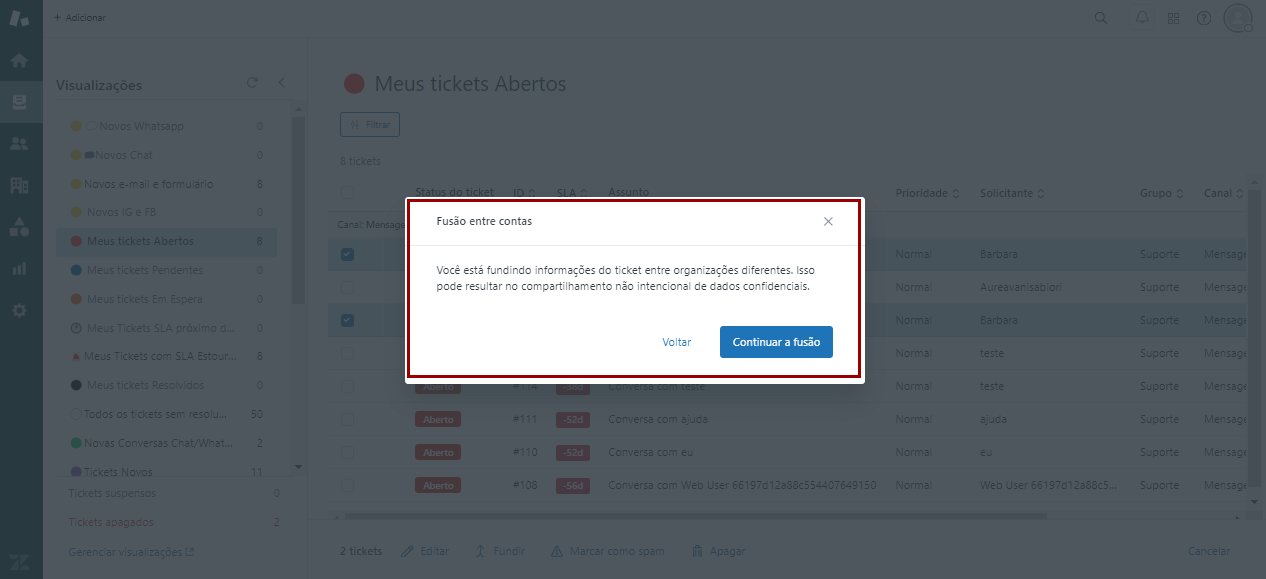The width and height of the screenshot is (1266, 579).
Task: Sort by the Prioridade column header
Action: (x=927, y=193)
